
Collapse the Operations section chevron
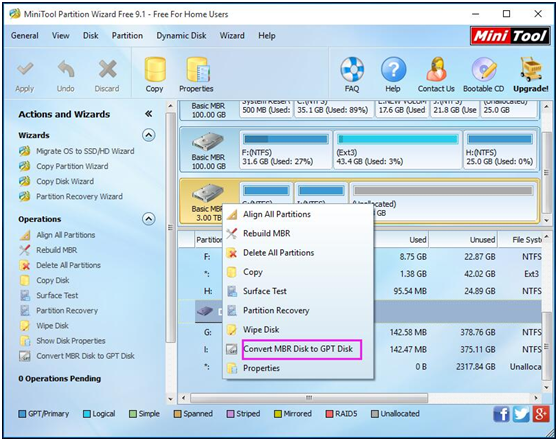click(149, 219)
